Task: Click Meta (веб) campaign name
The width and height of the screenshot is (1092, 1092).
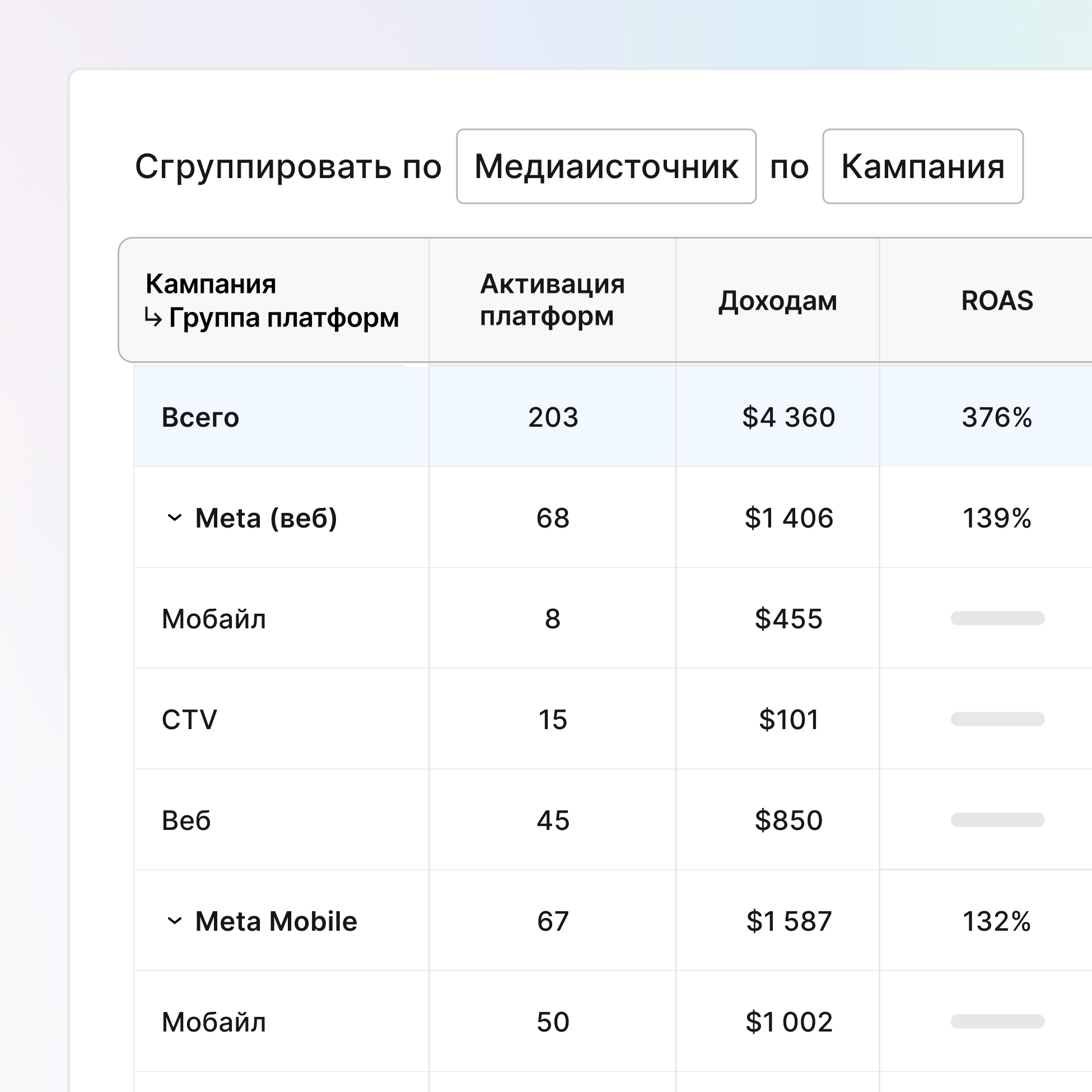Action: (265, 518)
